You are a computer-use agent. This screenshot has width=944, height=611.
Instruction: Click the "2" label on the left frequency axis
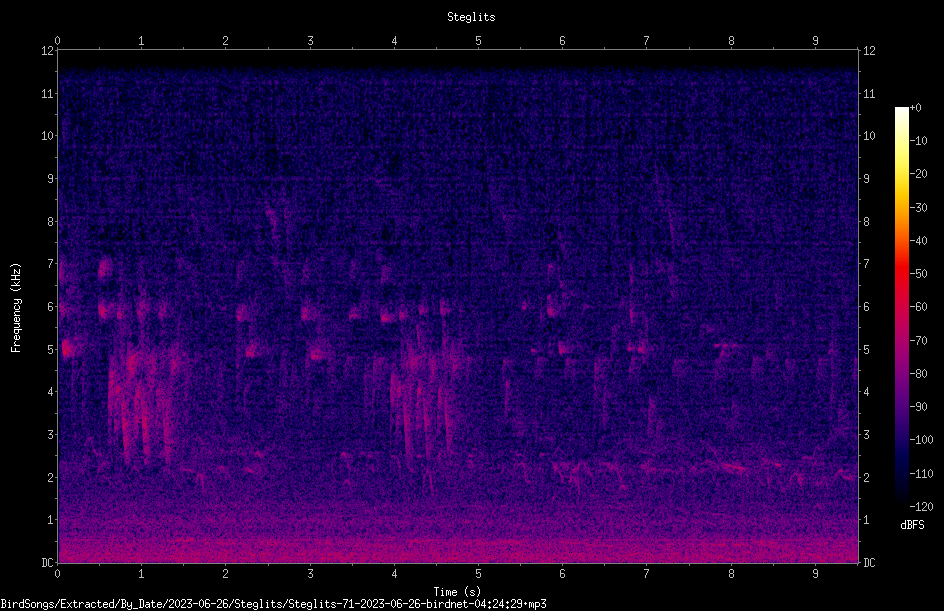(x=50, y=477)
